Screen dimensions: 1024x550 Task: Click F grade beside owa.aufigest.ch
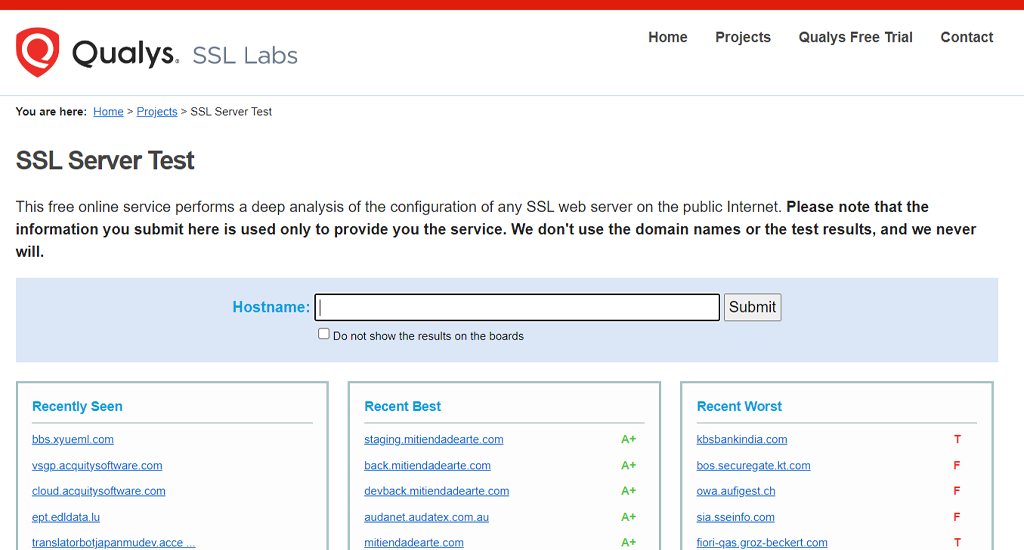tap(957, 491)
